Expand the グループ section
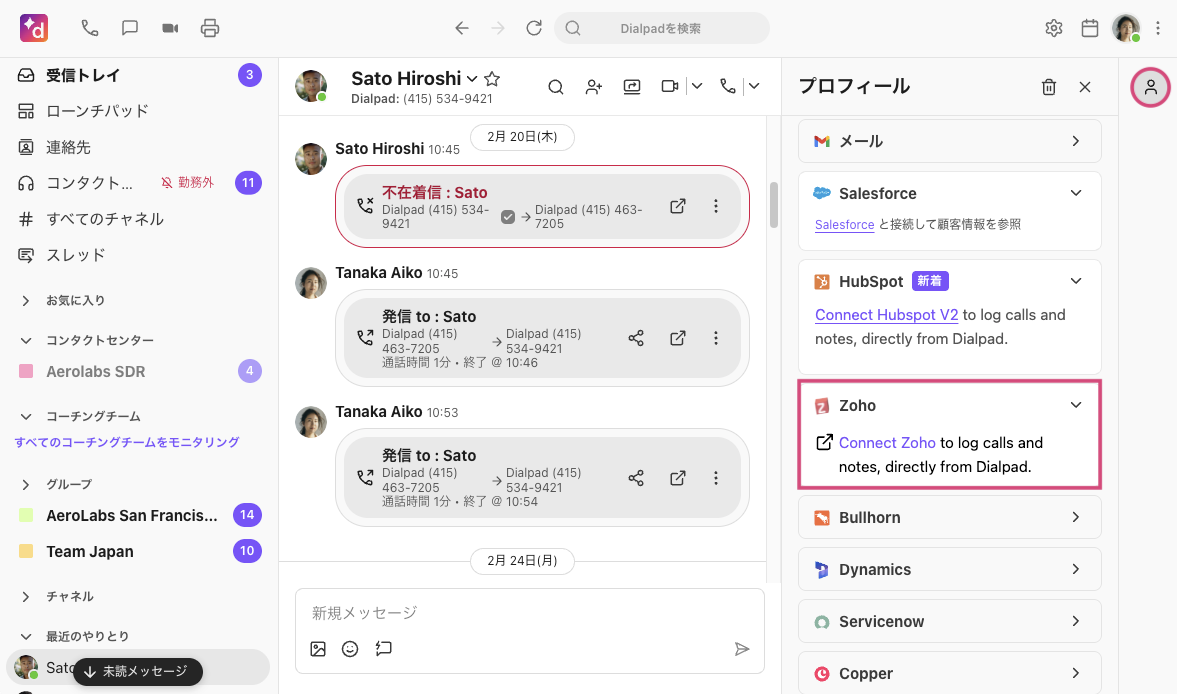This screenshot has width=1177, height=694. coord(26,485)
